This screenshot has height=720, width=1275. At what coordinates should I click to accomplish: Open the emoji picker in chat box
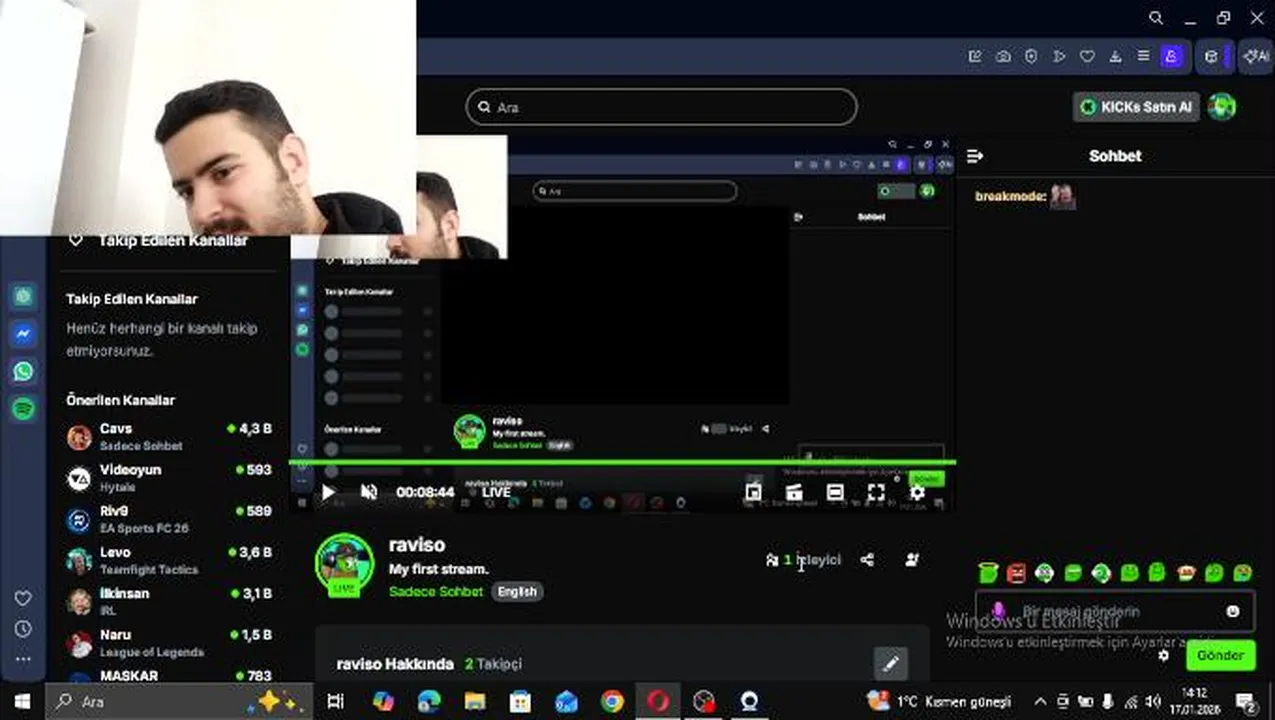[x=1233, y=611]
